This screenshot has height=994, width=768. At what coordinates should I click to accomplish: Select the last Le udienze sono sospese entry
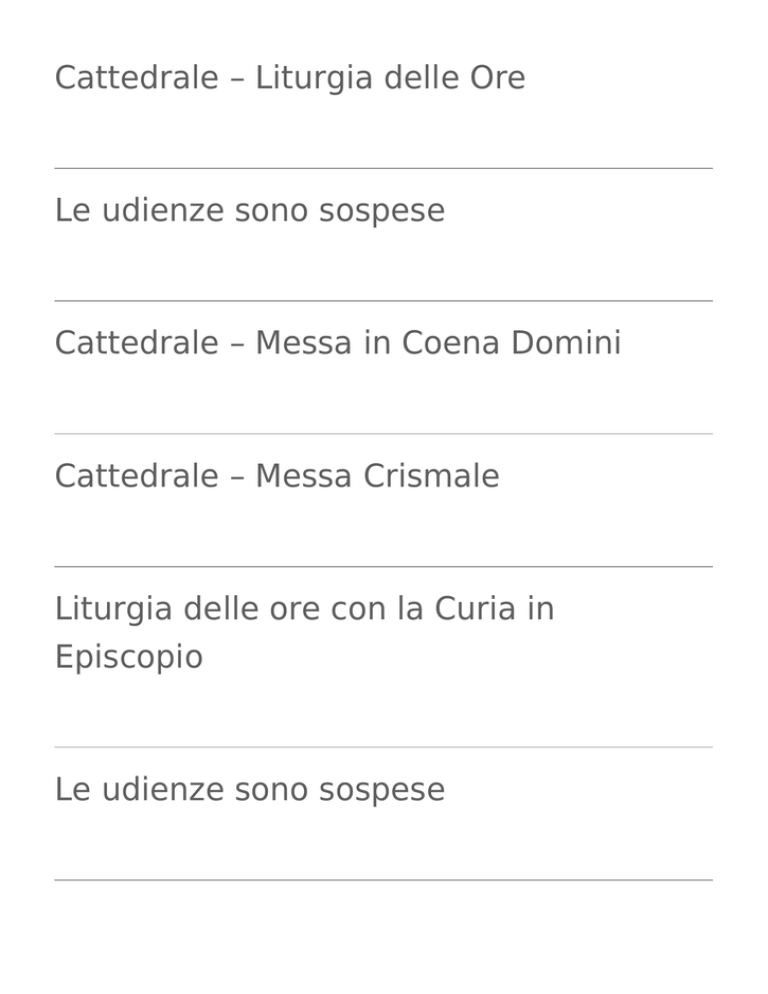[x=250, y=790]
